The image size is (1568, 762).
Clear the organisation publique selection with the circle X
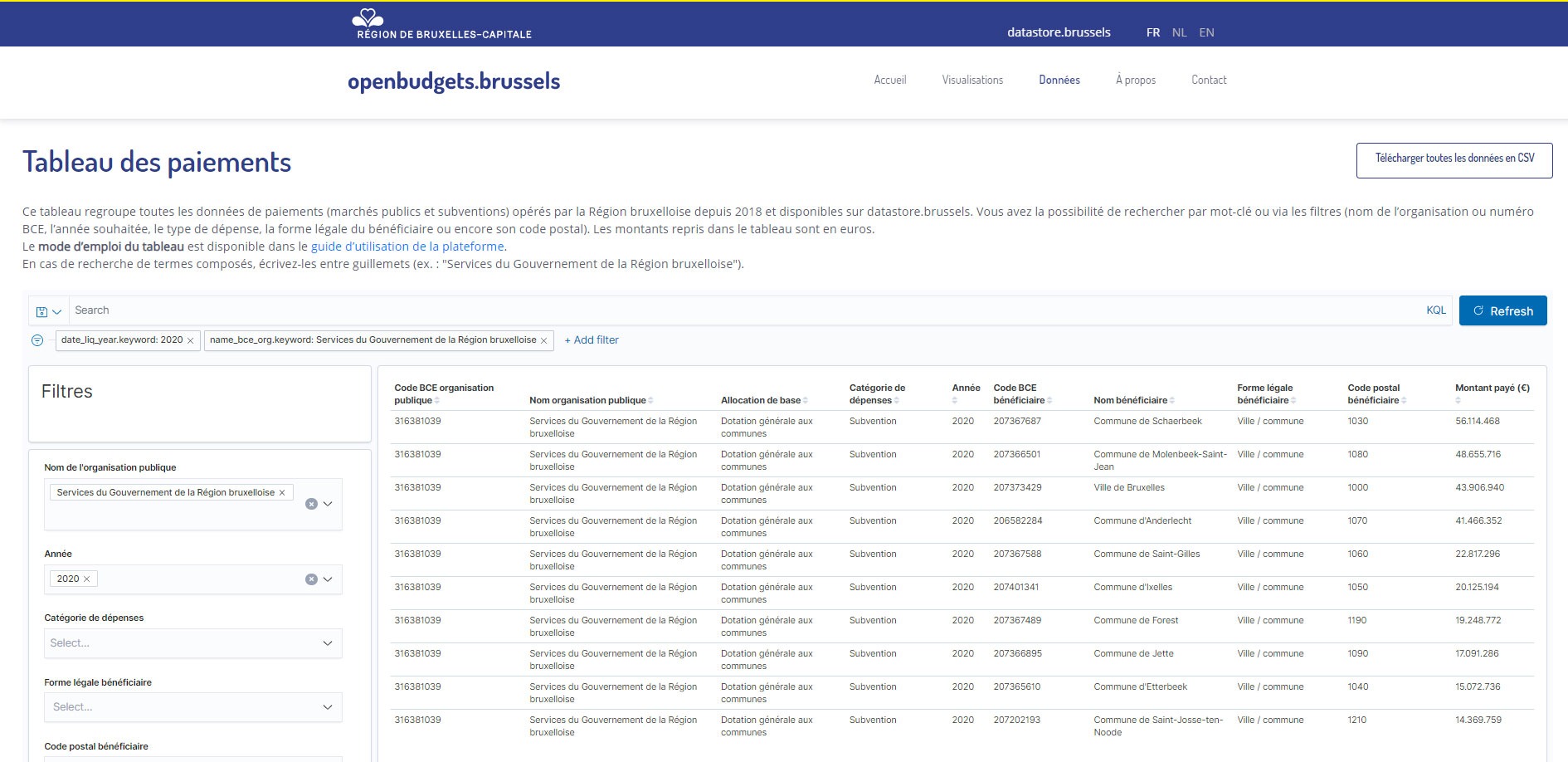[311, 504]
